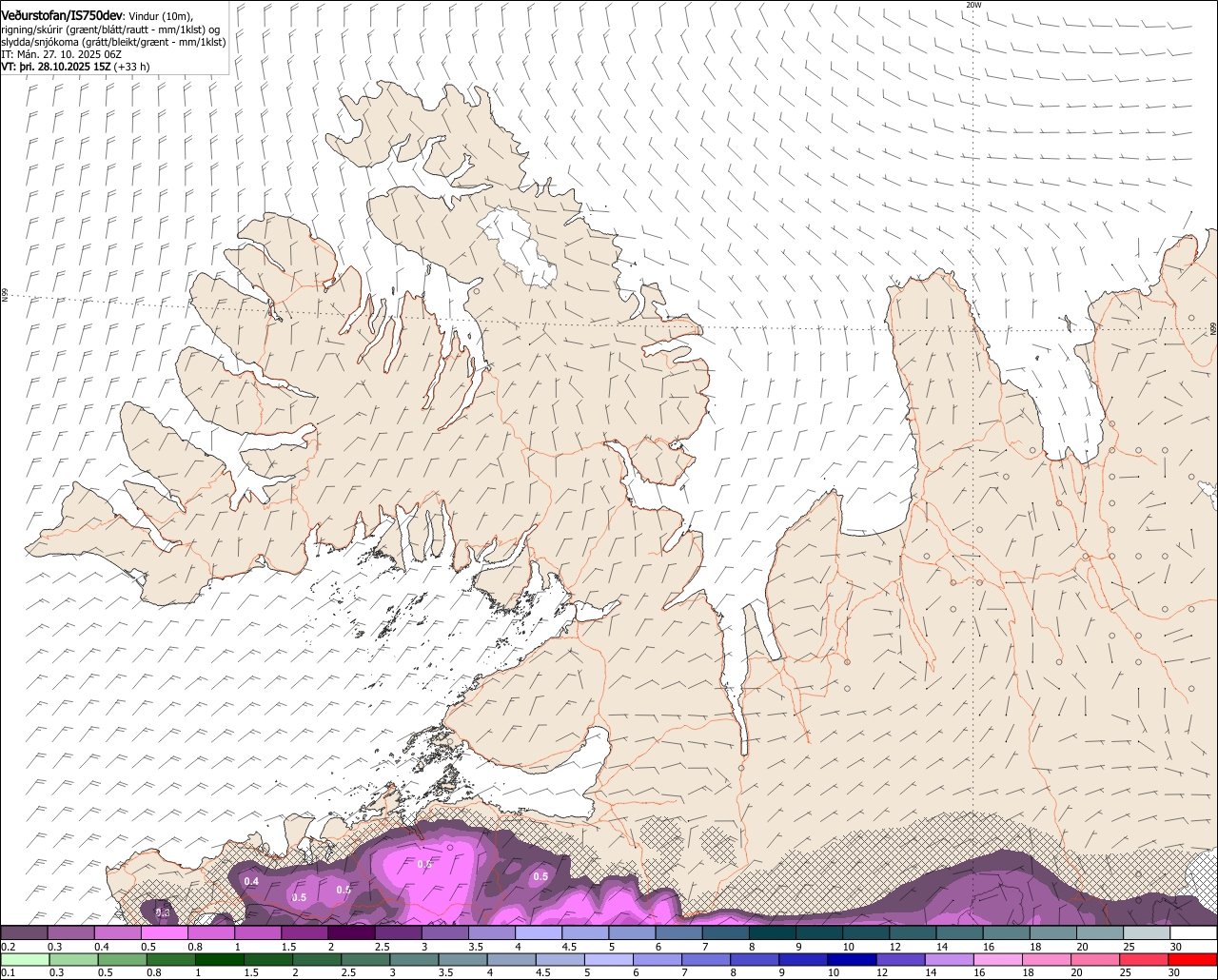Click the 14 label in the bottom legend
The image size is (1218, 980).
click(931, 973)
